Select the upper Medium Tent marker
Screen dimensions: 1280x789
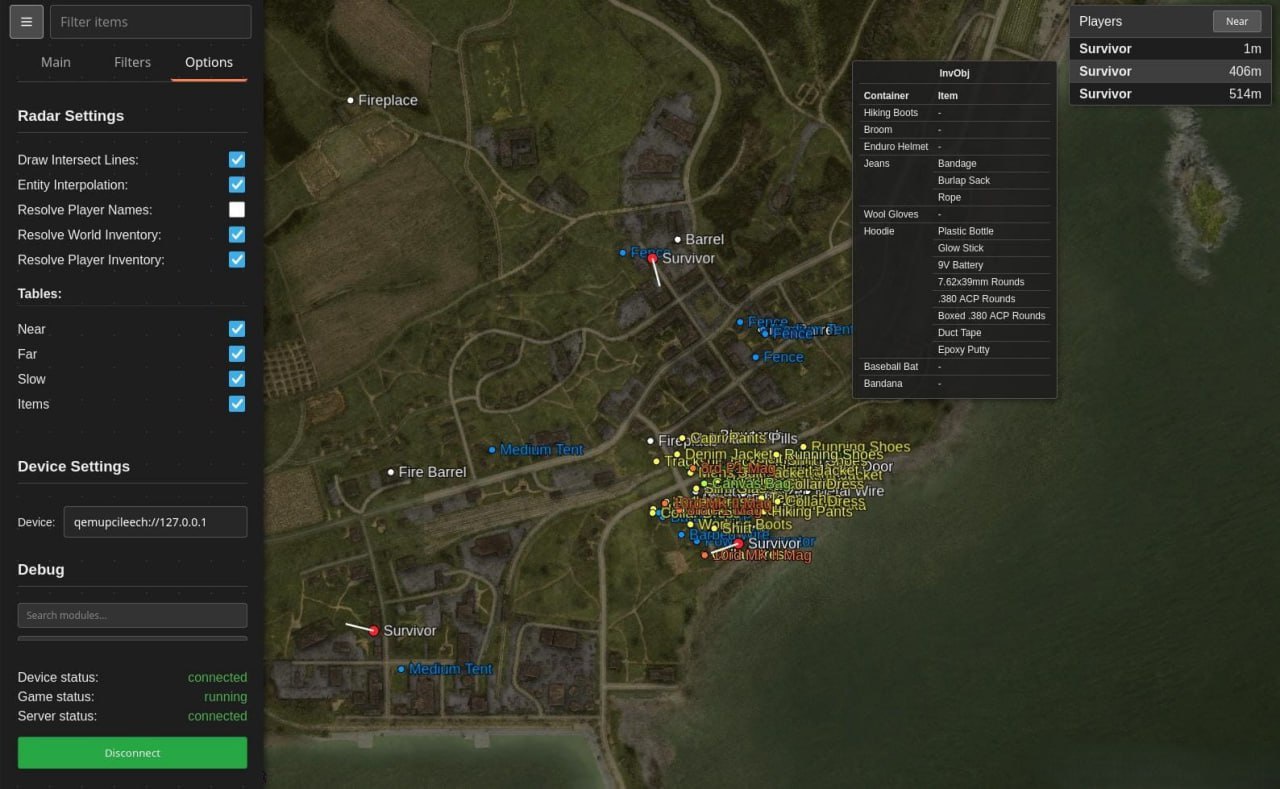(x=492, y=449)
